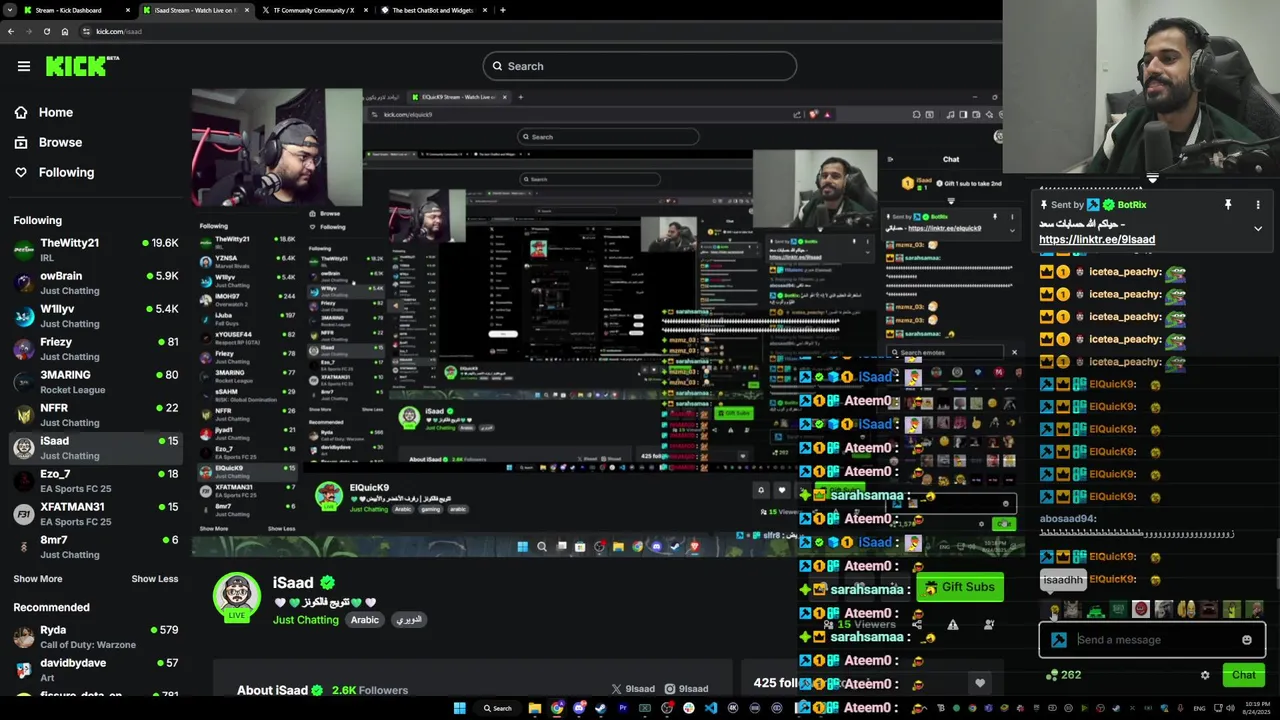Click the heart icon beside the followers count
1280x720 pixels.
980,683
